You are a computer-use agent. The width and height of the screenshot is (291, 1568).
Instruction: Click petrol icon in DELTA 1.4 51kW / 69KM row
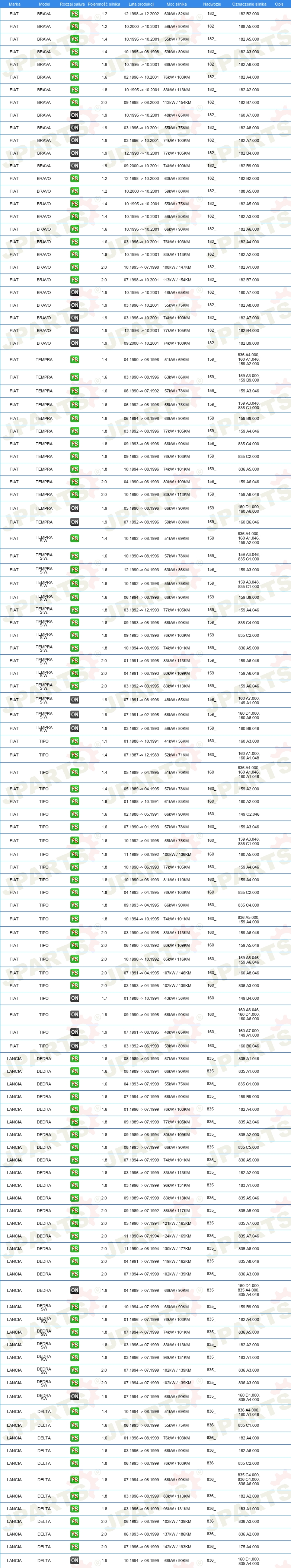(74, 1411)
